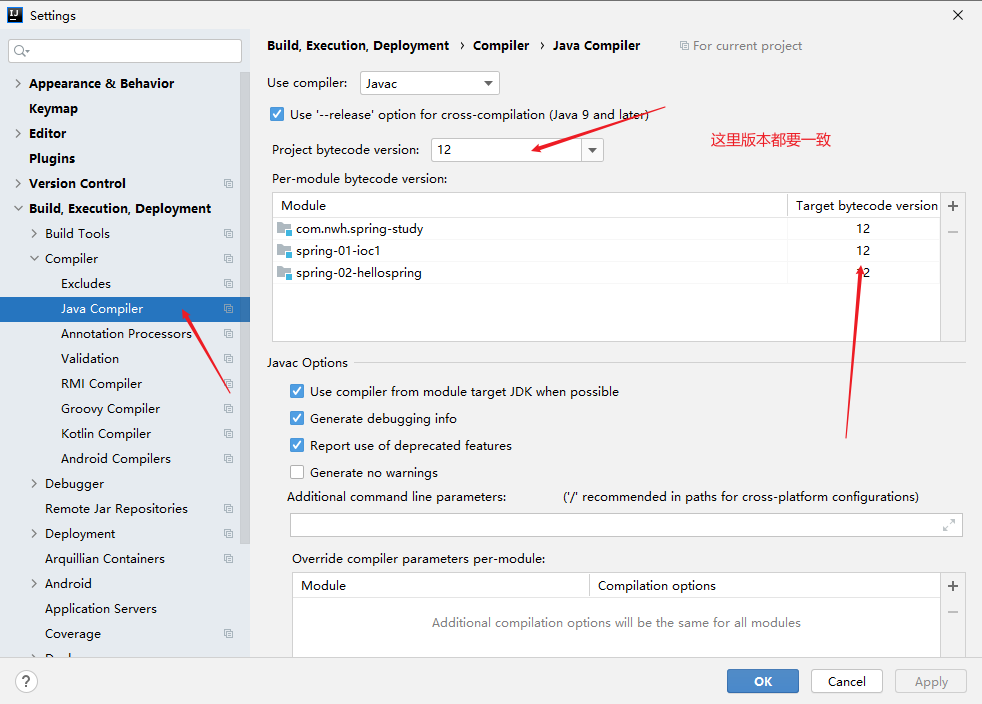Viewport: 982px width, 704px height.
Task: Click Build, Execution, Deployment breadcrumb
Action: coord(358,46)
